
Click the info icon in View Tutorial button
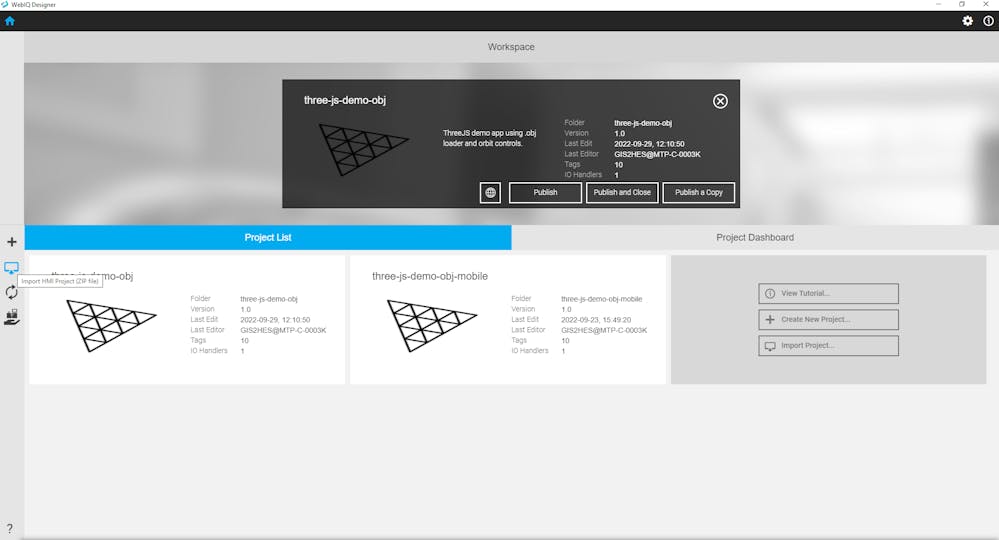coord(770,294)
